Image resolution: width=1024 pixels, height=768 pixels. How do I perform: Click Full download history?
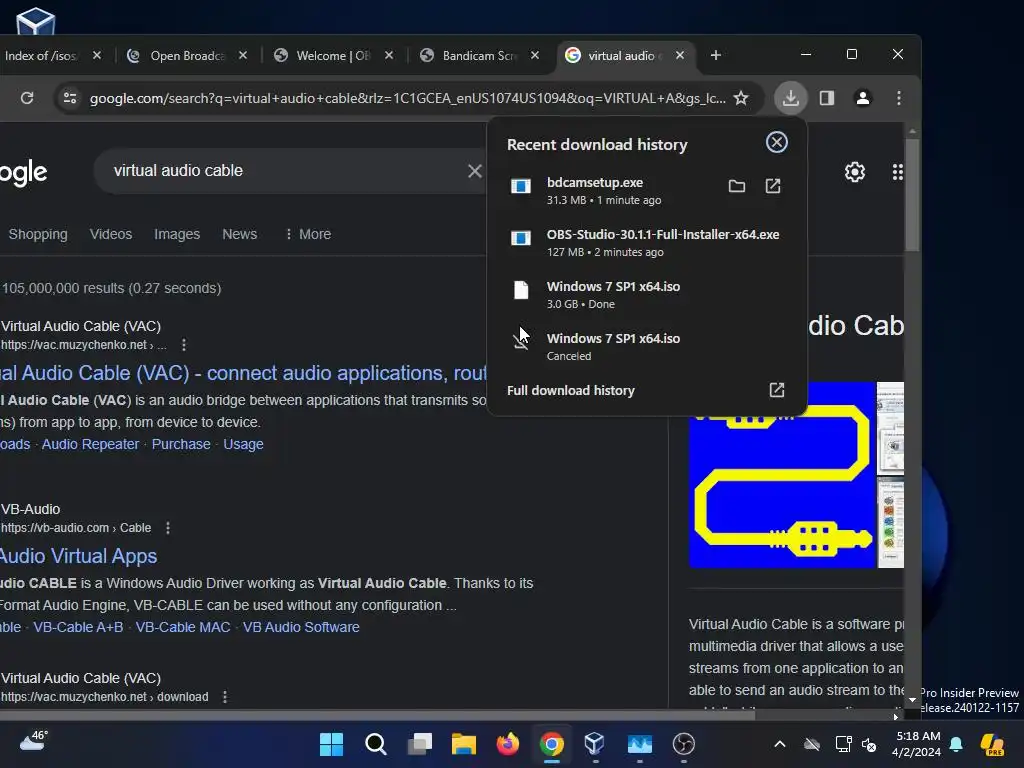pyautogui.click(x=571, y=391)
